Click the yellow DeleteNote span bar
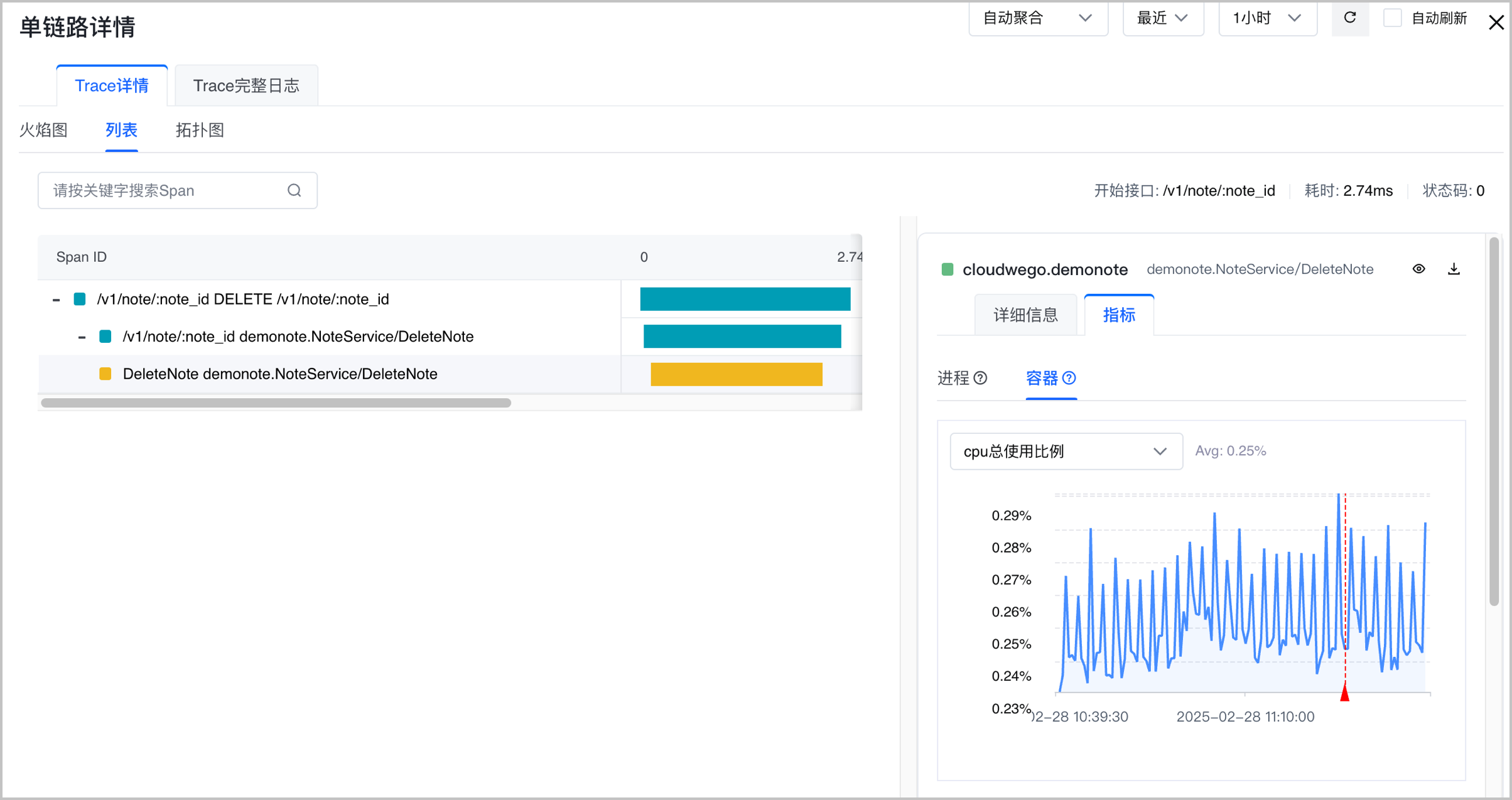 point(737,374)
